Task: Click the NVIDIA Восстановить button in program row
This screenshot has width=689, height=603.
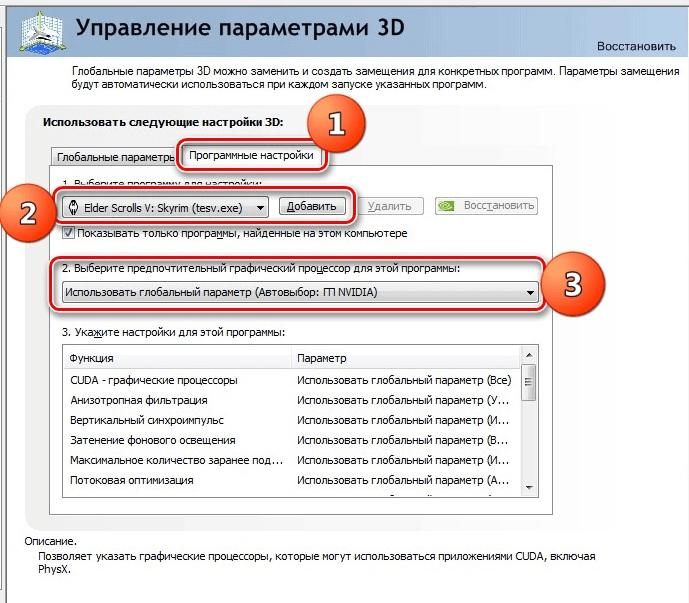Action: click(x=486, y=206)
